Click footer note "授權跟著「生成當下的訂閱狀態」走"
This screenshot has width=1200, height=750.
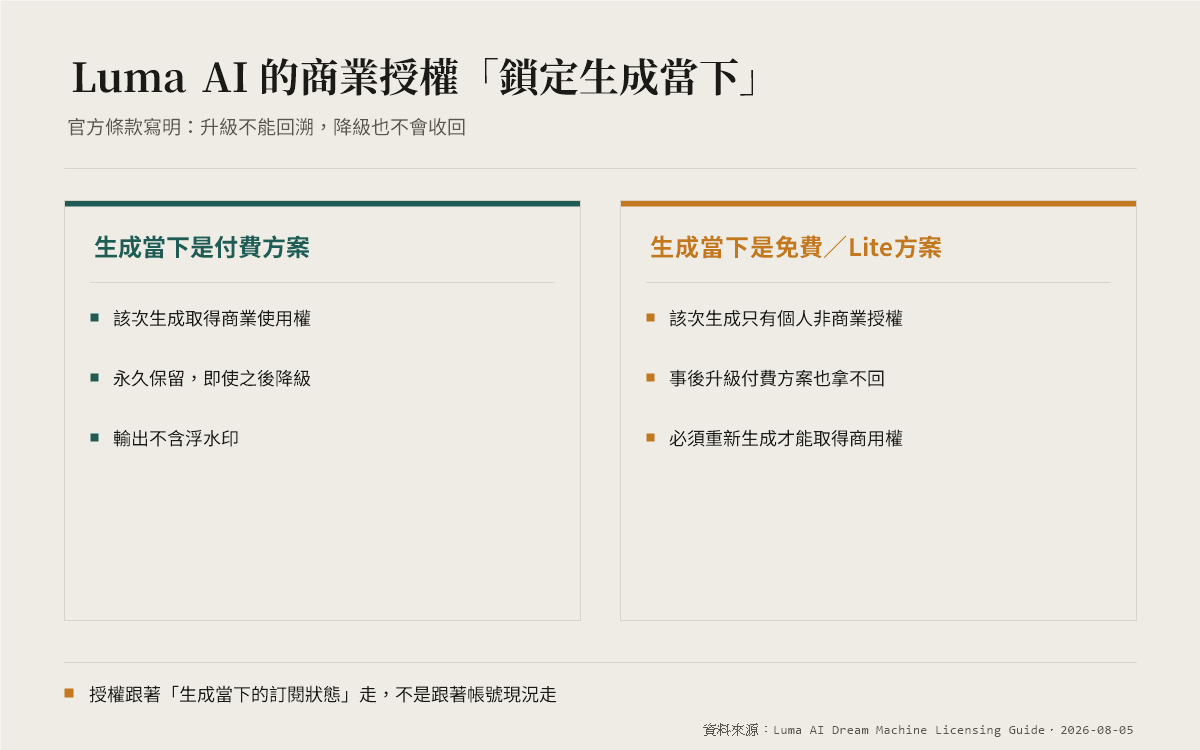pos(233,694)
